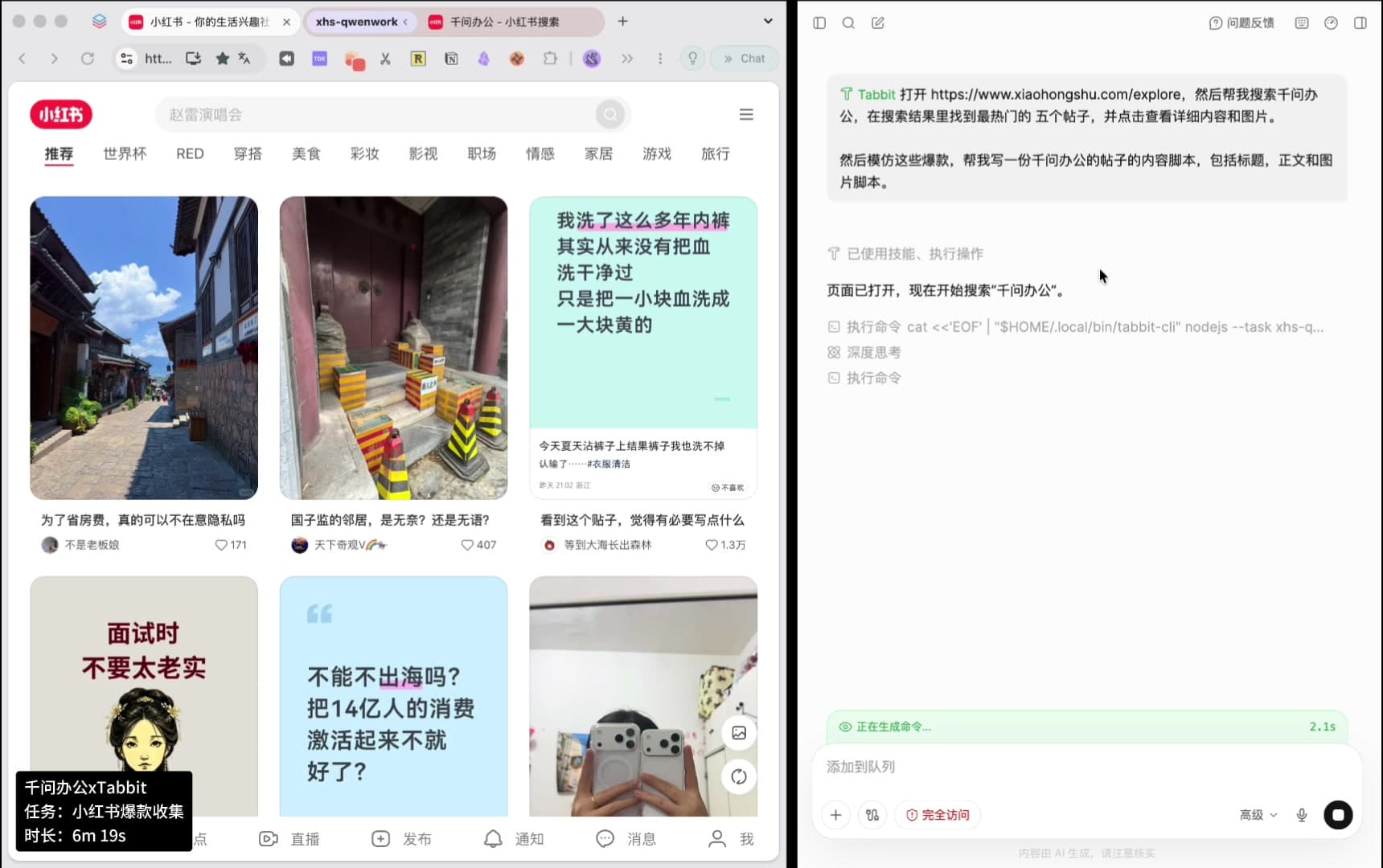This screenshot has height=868, width=1383.
Task: Select the 职场 category tab
Action: pos(482,154)
